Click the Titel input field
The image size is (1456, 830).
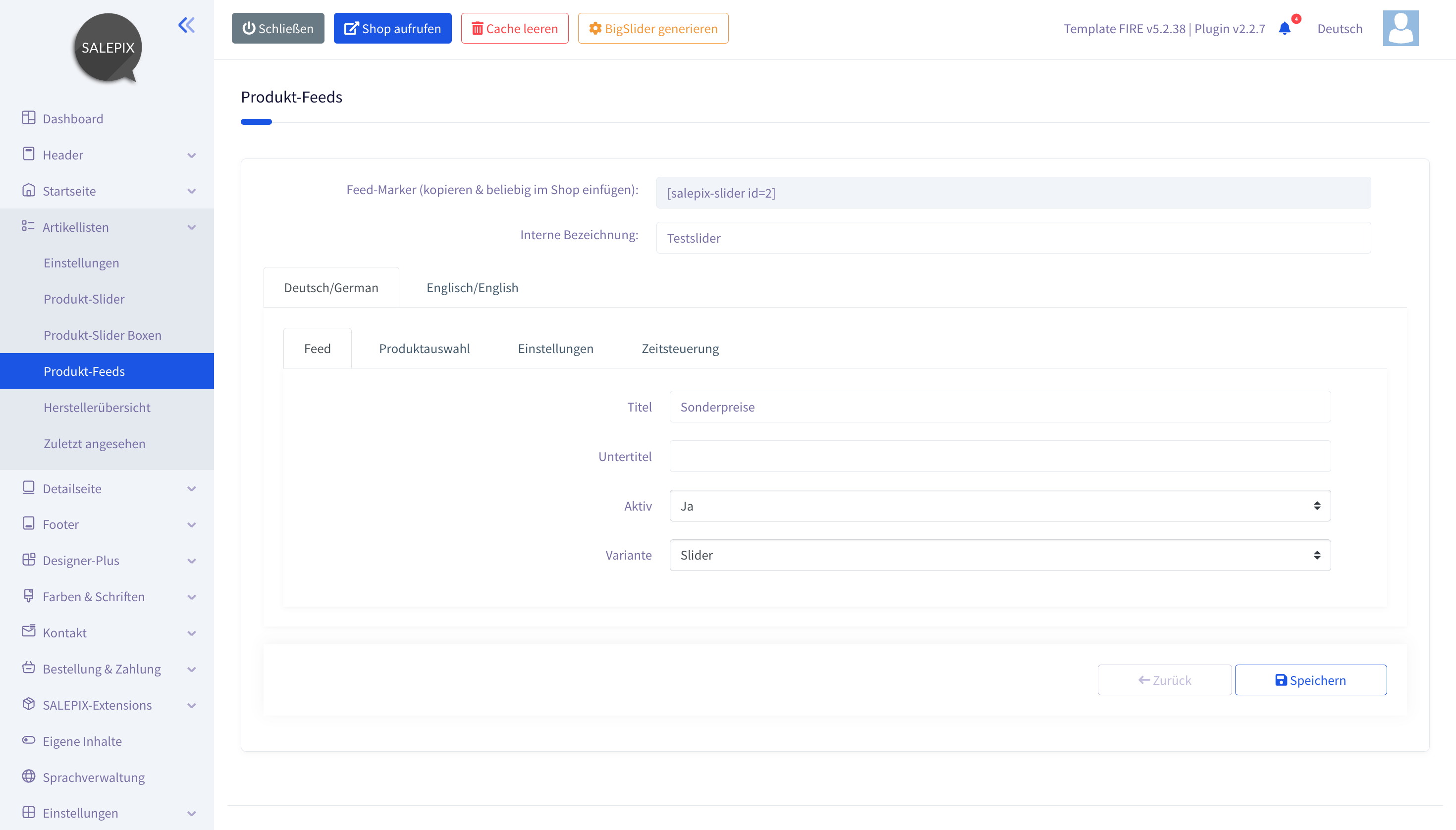1000,407
